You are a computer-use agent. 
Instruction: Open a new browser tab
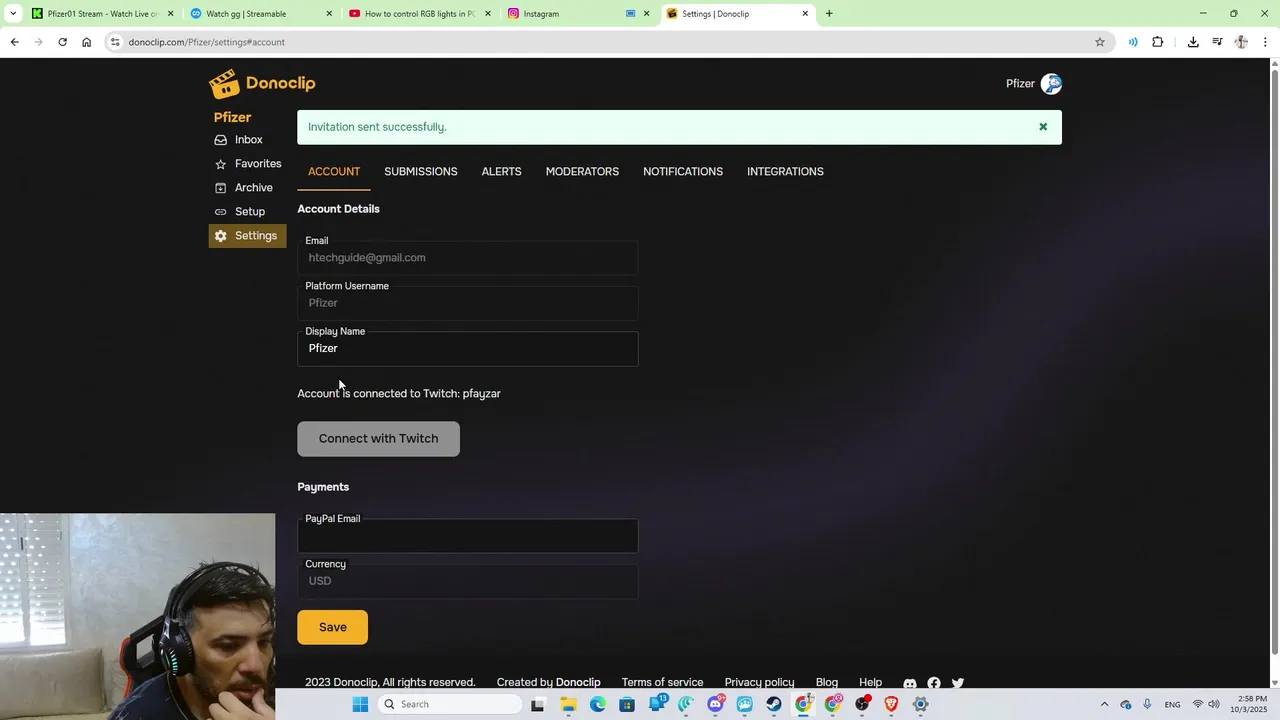tap(829, 14)
